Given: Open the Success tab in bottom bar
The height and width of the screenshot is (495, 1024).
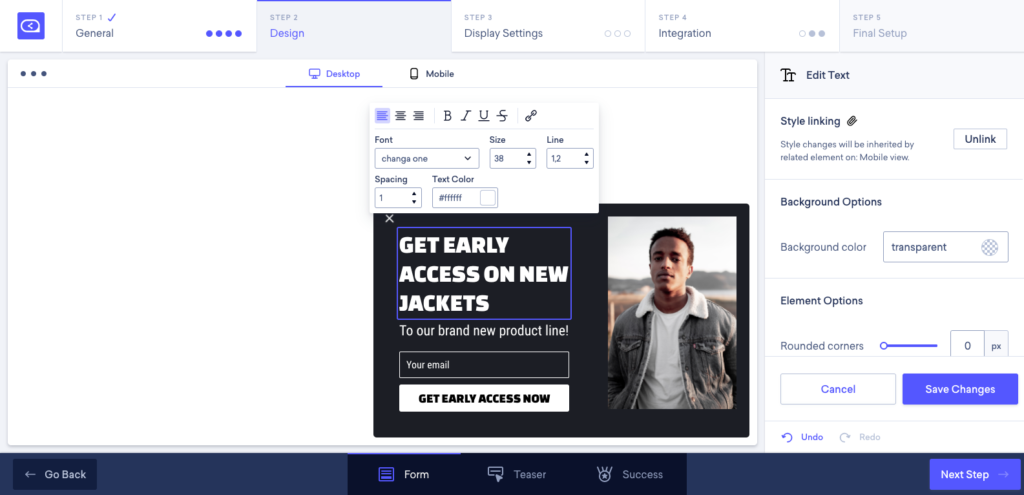Looking at the screenshot, I should [630, 475].
